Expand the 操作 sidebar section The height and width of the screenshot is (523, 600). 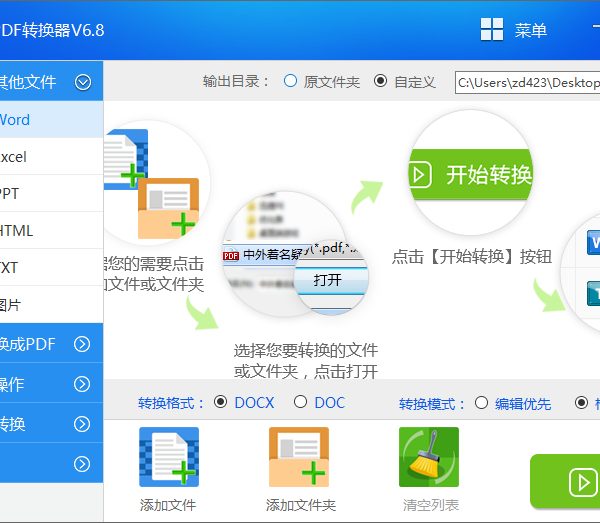point(82,384)
